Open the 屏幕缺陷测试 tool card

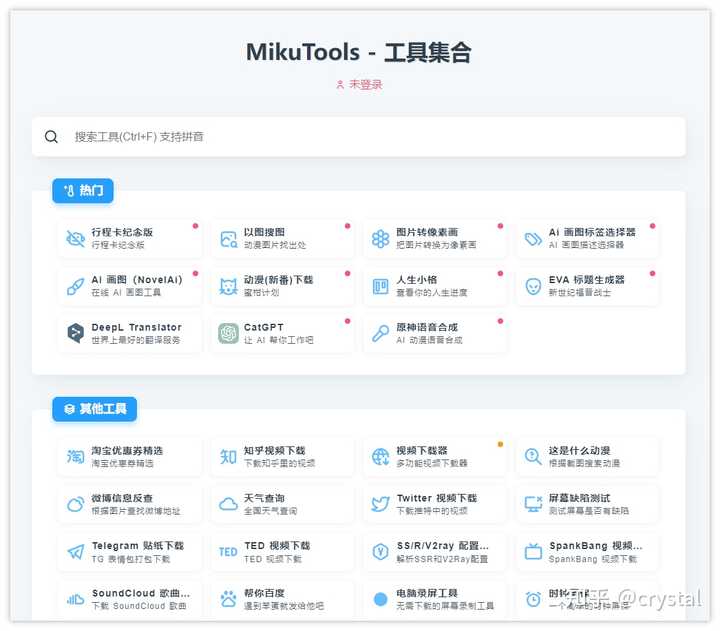pyautogui.click(x=587, y=504)
